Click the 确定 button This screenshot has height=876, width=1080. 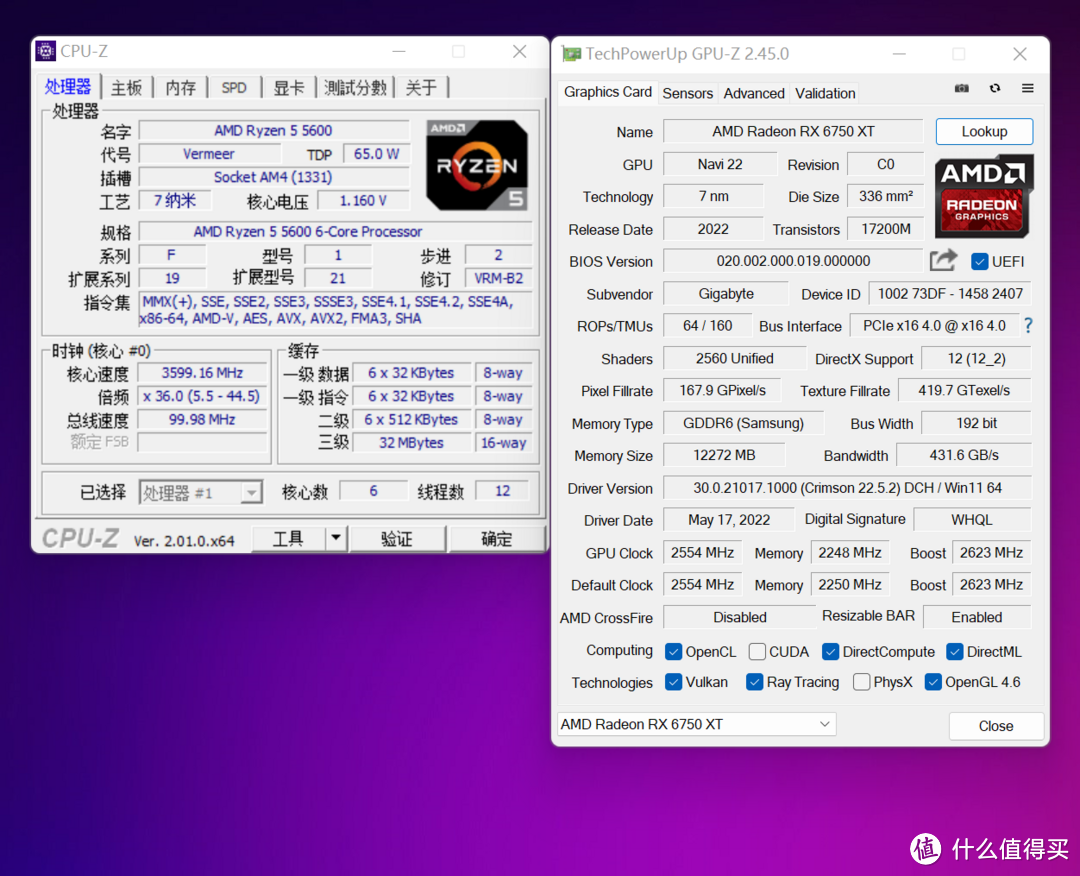tap(497, 538)
